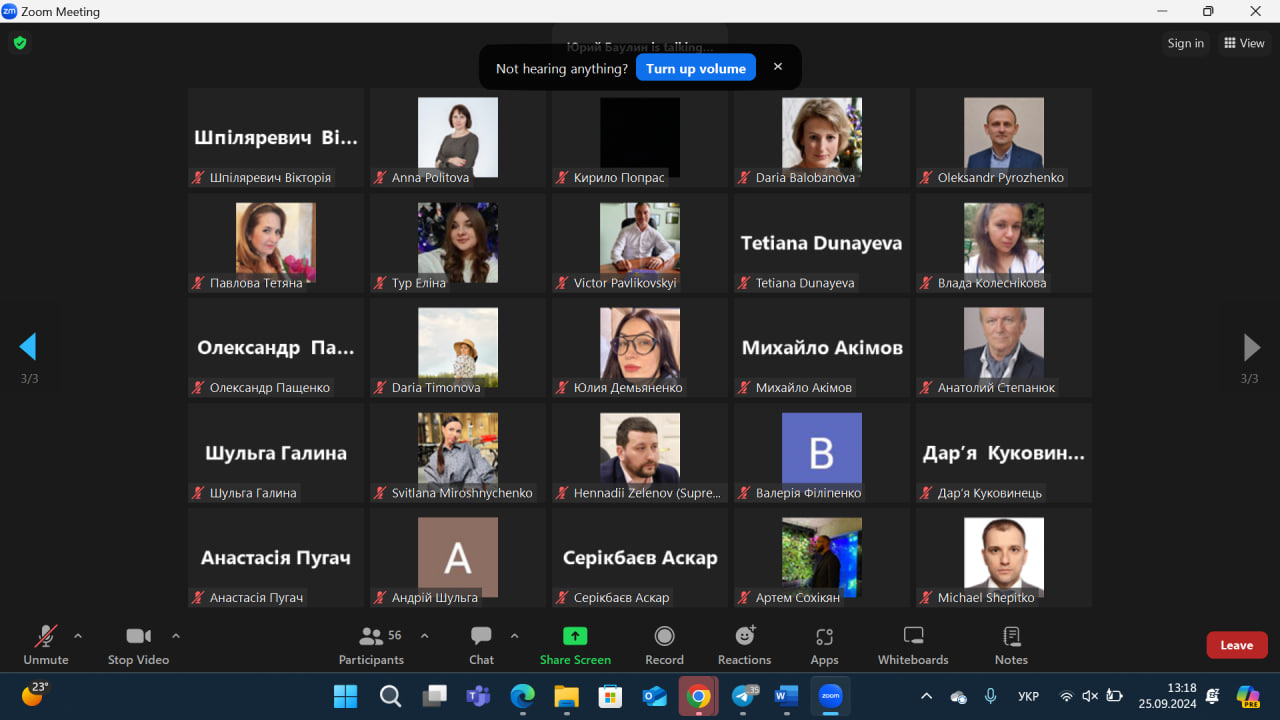The height and width of the screenshot is (720, 1280).
Task: Expand the arrow next to Participants
Action: click(424, 635)
